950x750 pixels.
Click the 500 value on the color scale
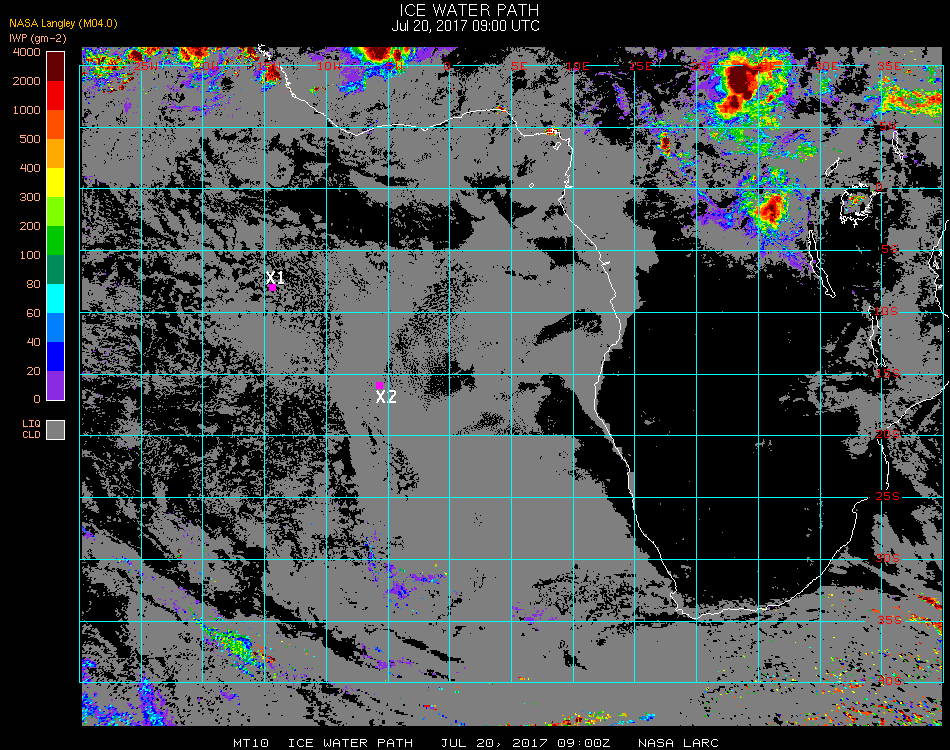click(30, 139)
